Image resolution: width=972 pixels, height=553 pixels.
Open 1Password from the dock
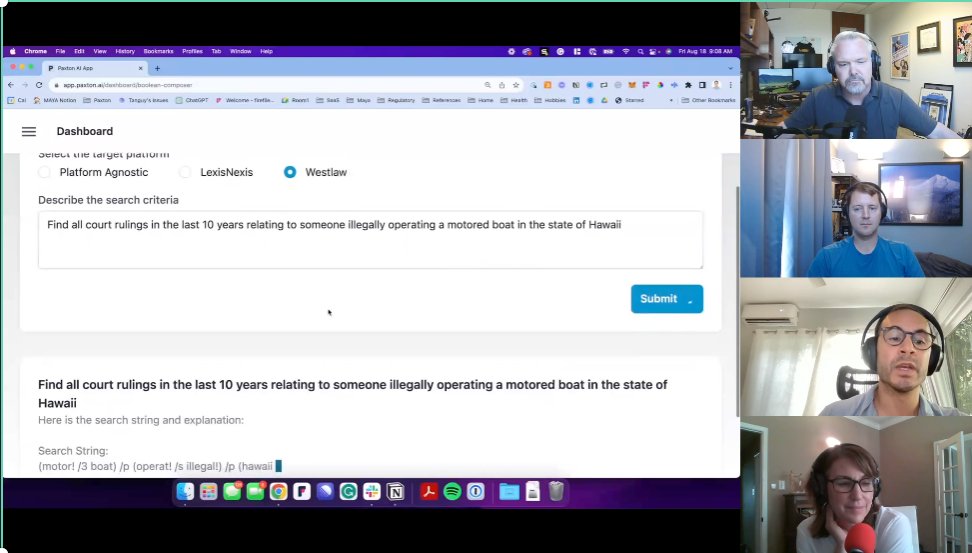pyautogui.click(x=475, y=492)
